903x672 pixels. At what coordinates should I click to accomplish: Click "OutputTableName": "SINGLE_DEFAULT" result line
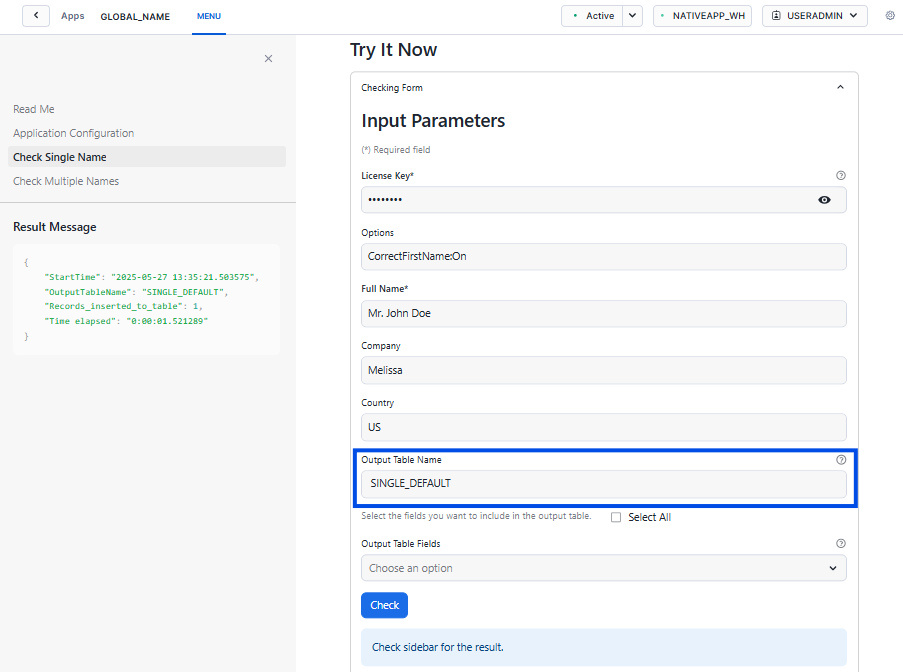coord(136,292)
